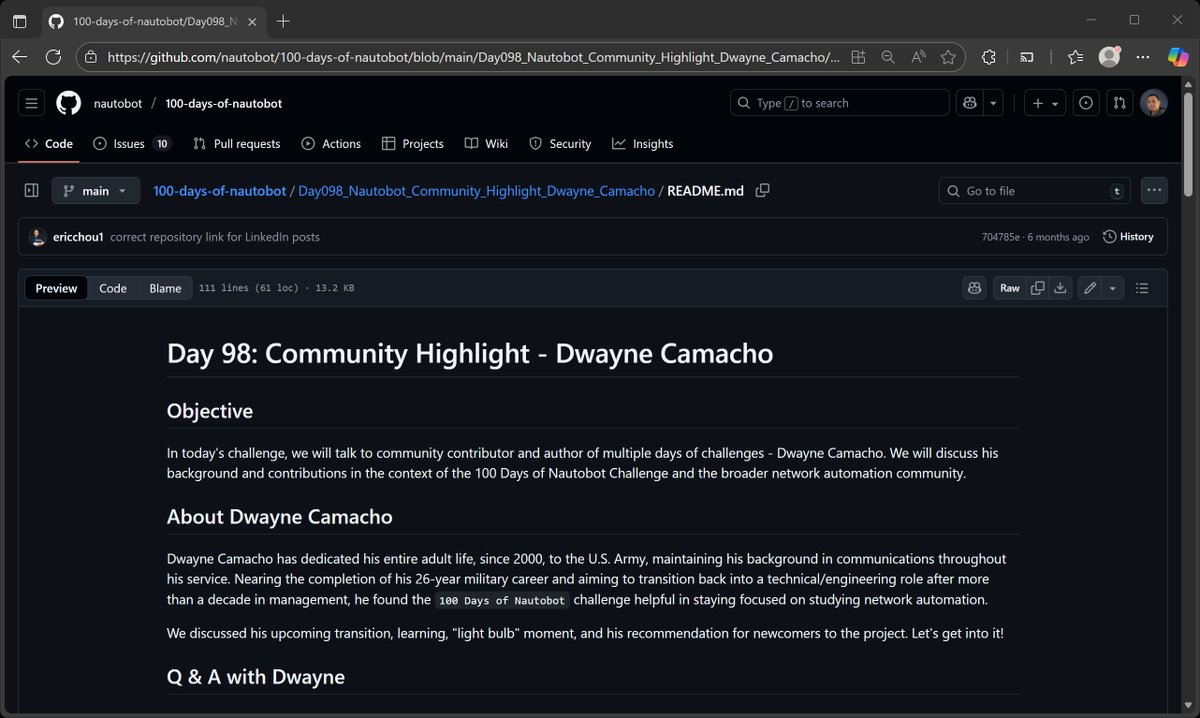Image resolution: width=1200 pixels, height=718 pixels.
Task: Copy raw file contents icon
Action: pos(1037,288)
